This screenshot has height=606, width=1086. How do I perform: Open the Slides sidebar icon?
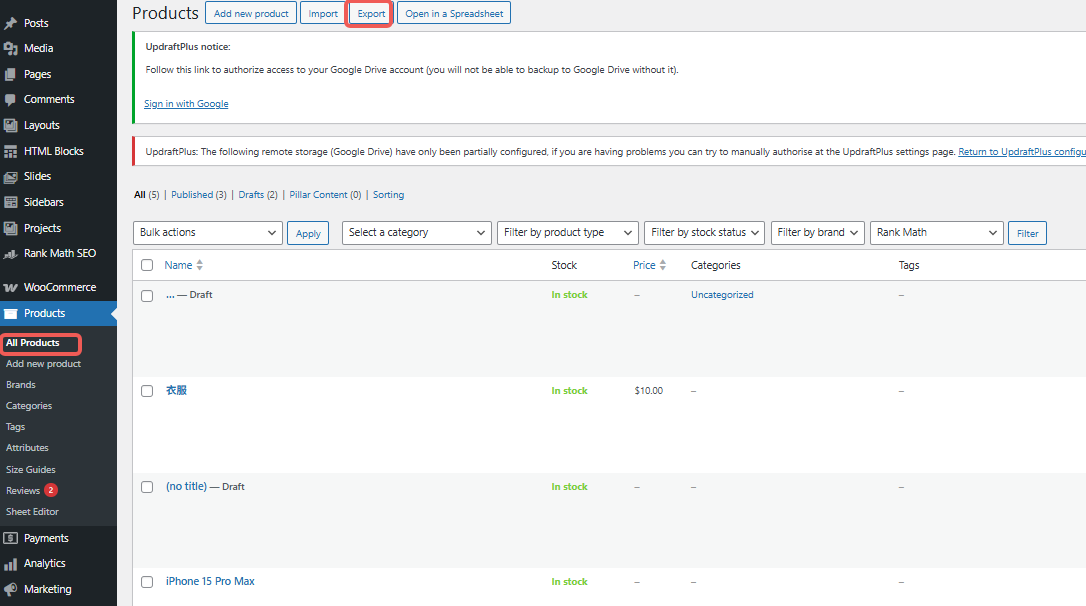tap(13, 176)
